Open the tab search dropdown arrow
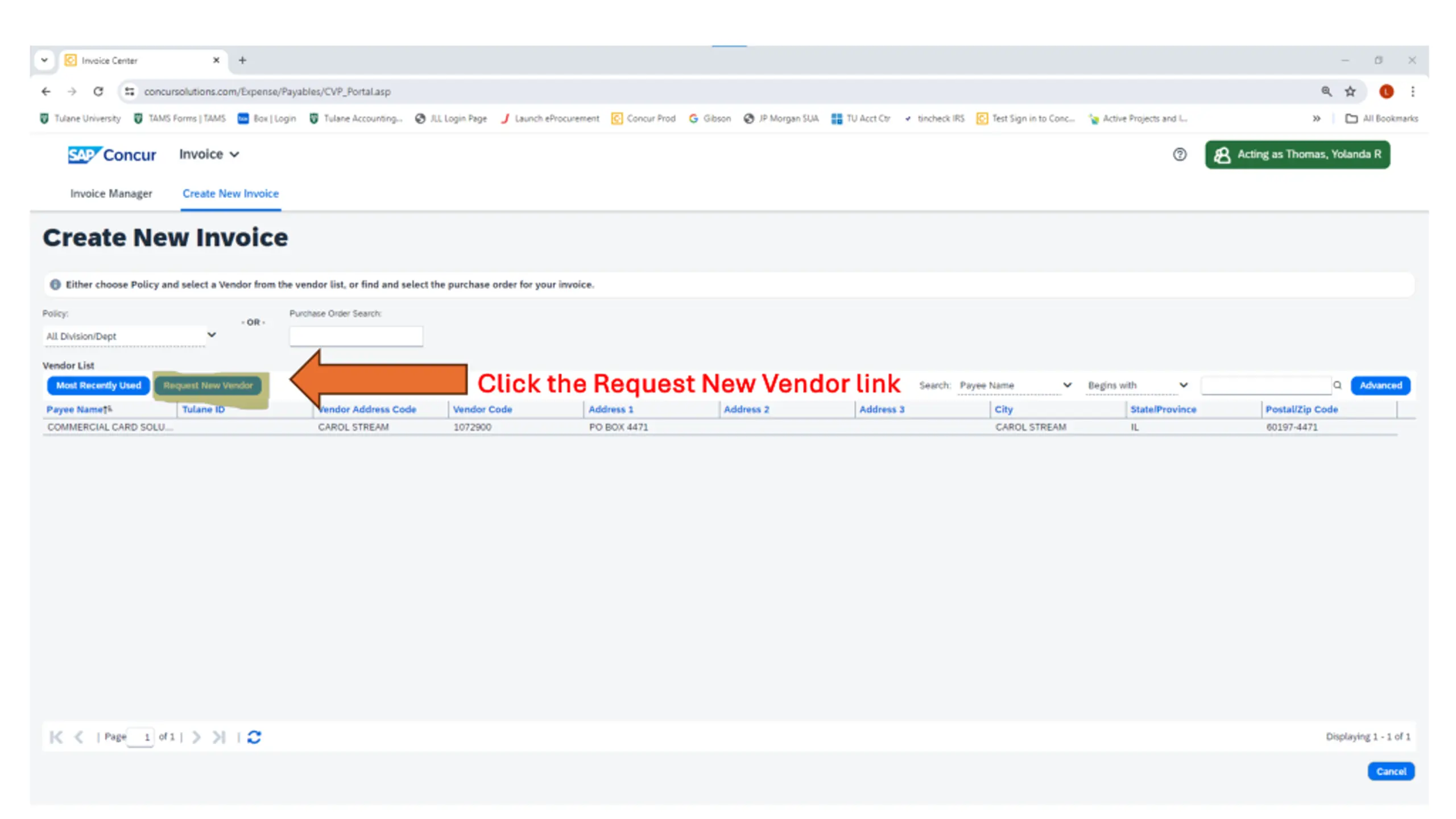This screenshot has height=819, width=1456. (44, 60)
